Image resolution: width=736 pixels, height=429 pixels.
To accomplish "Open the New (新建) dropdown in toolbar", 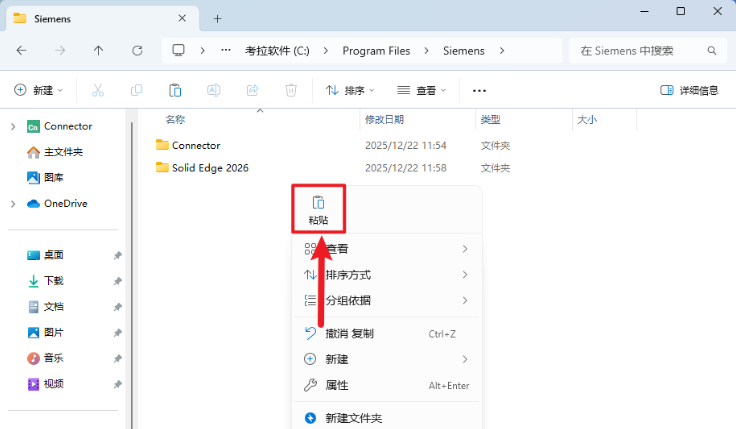I will (x=39, y=90).
